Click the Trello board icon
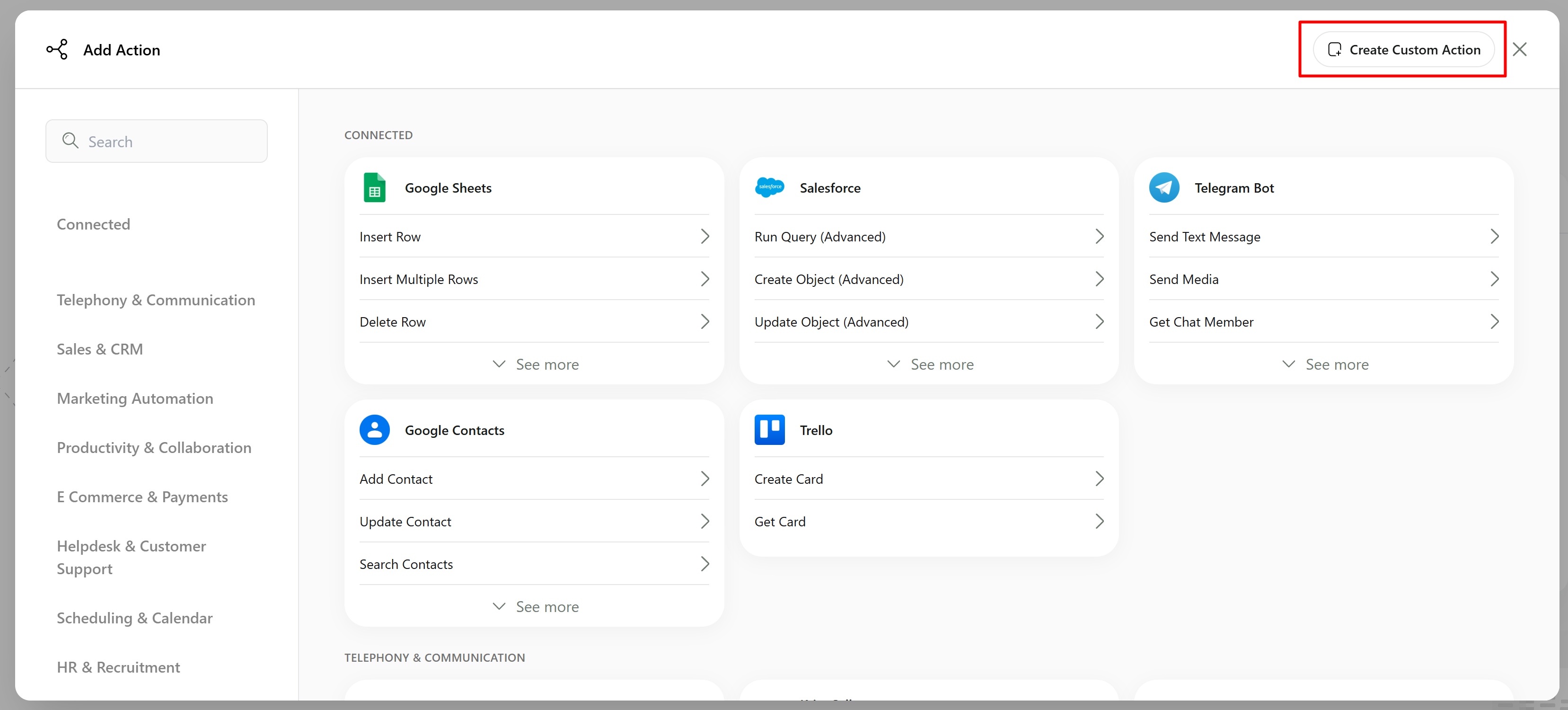 coord(769,430)
